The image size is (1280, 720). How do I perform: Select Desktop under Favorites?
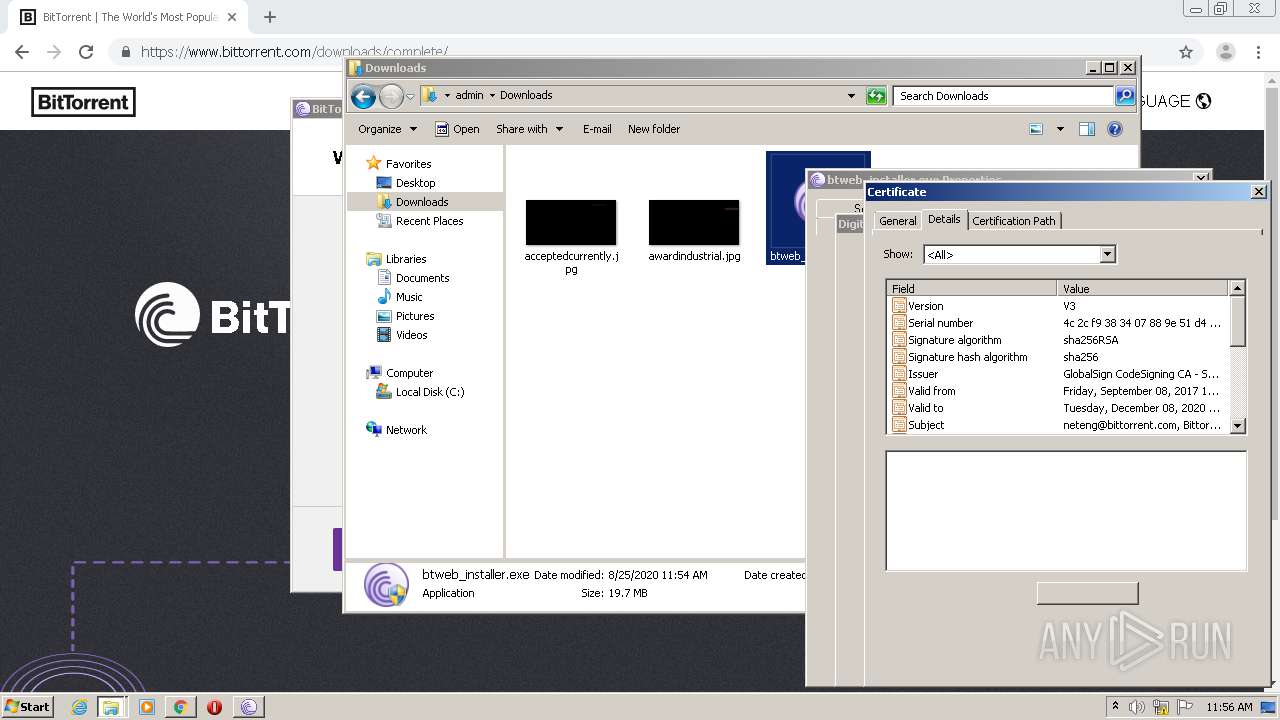click(x=415, y=183)
